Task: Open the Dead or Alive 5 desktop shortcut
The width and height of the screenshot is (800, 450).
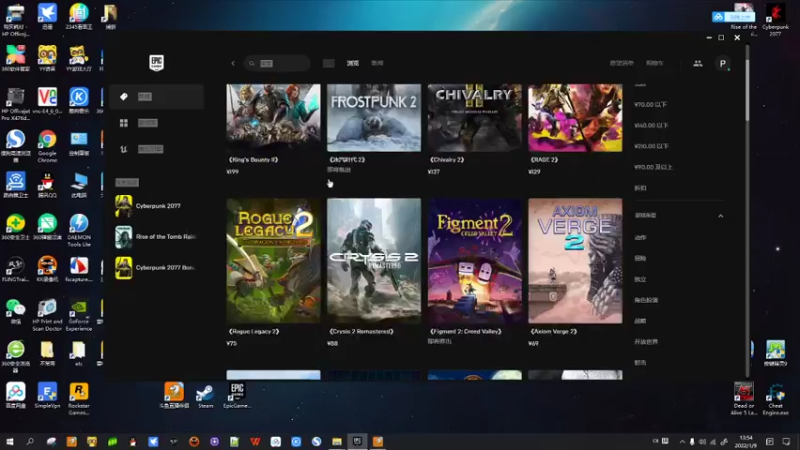Action: tap(743, 399)
